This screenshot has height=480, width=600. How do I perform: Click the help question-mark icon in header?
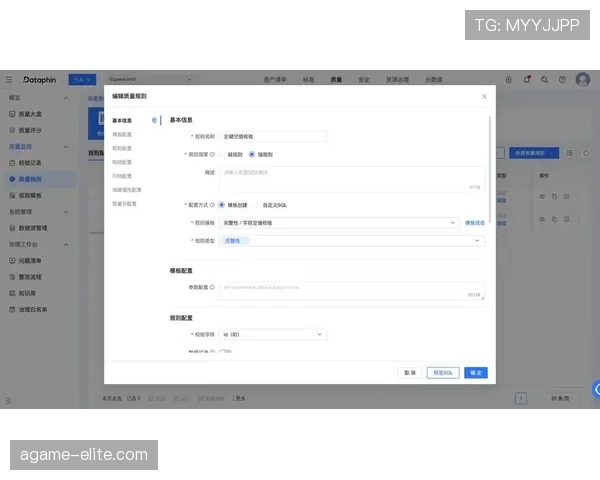562,80
